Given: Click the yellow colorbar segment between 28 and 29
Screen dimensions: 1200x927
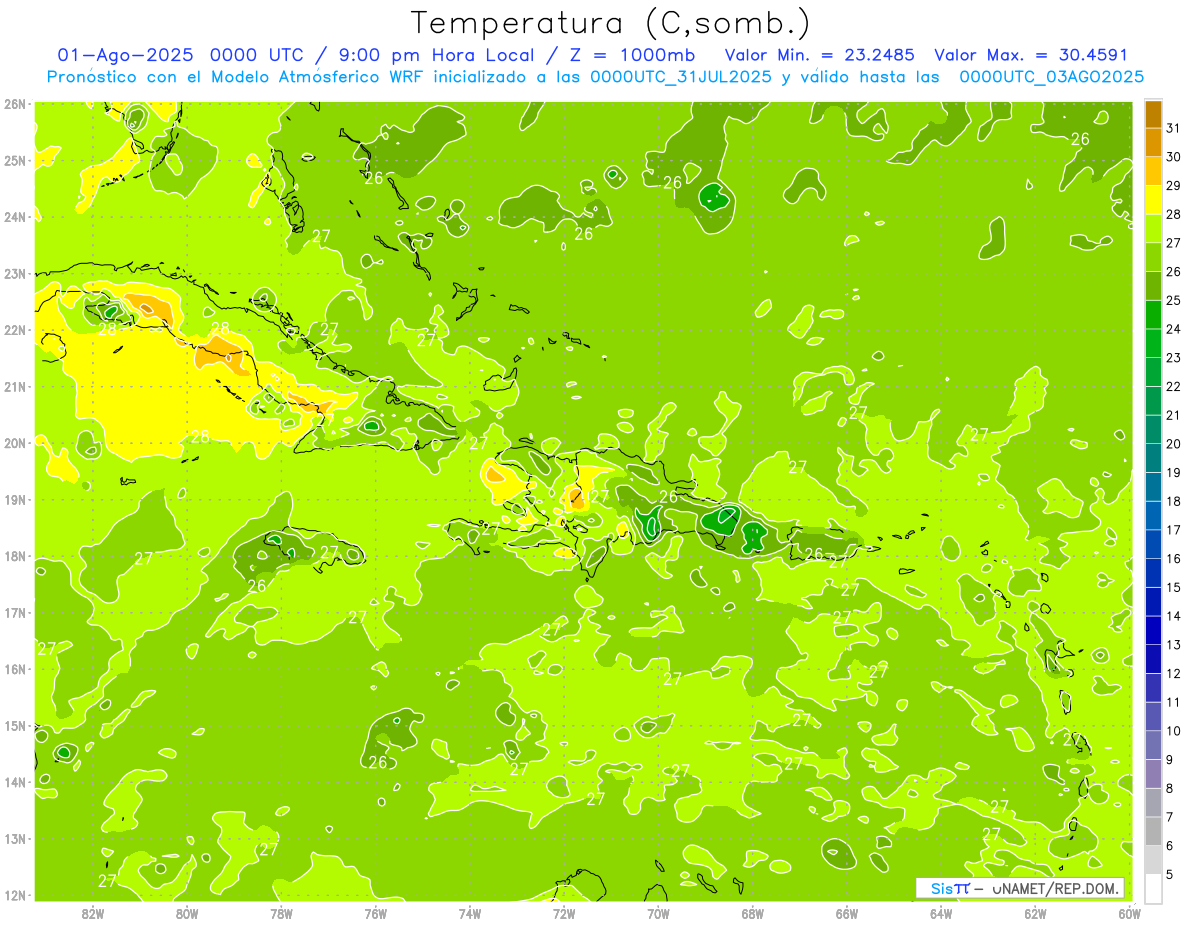Looking at the screenshot, I should 1153,199.
